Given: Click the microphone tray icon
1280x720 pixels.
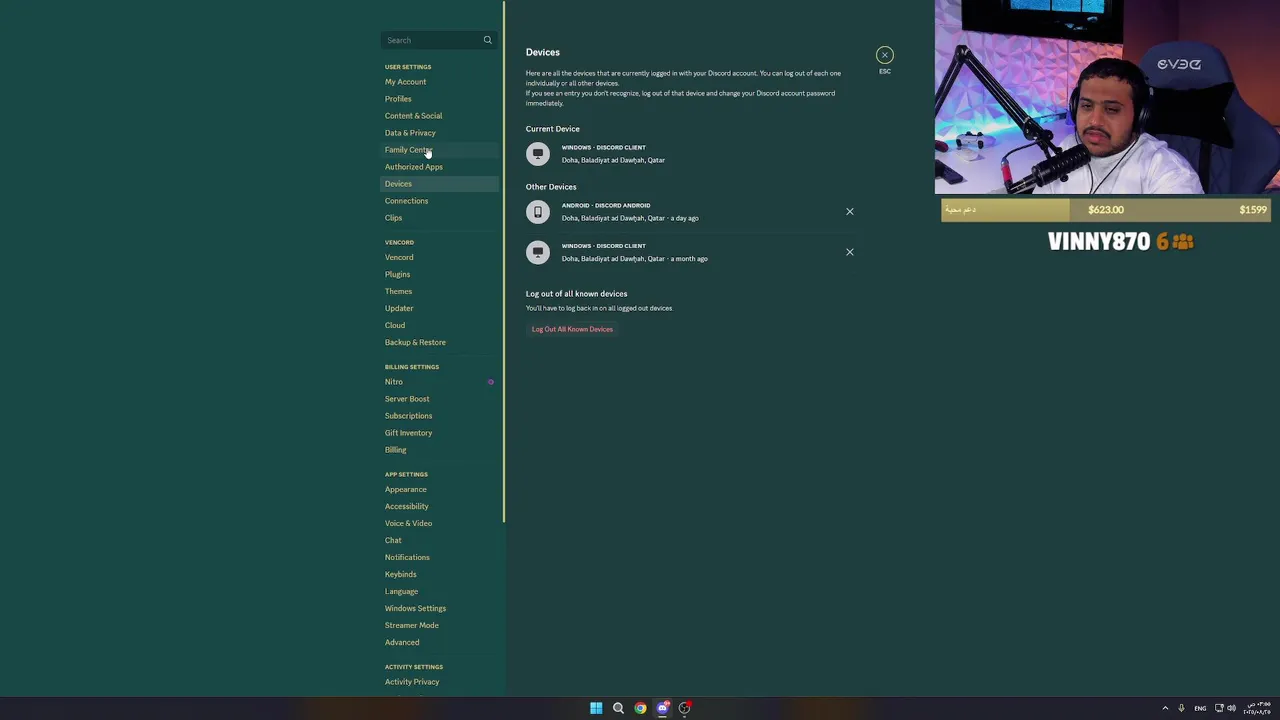Looking at the screenshot, I should pos(1181,708).
